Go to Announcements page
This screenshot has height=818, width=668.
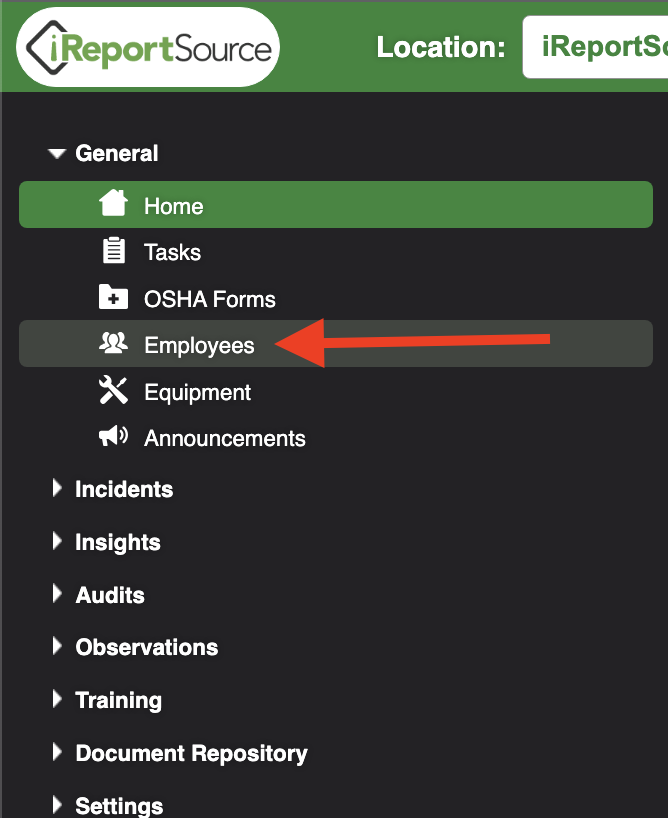coord(336,437)
